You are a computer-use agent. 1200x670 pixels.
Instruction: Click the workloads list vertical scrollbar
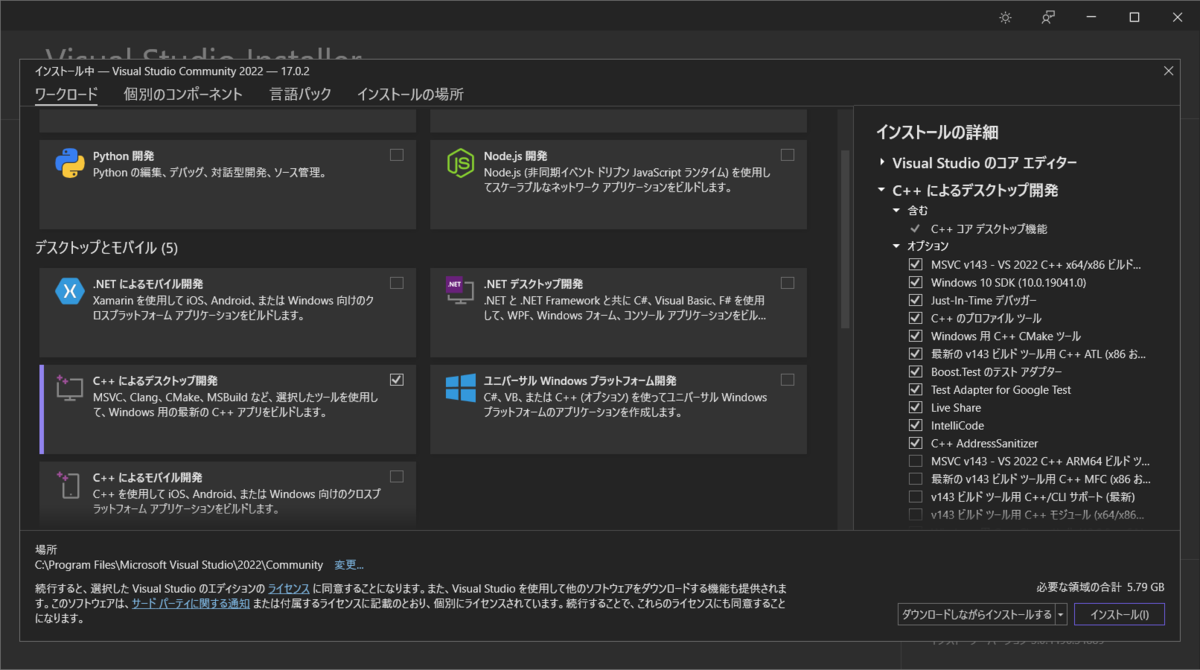point(845,240)
